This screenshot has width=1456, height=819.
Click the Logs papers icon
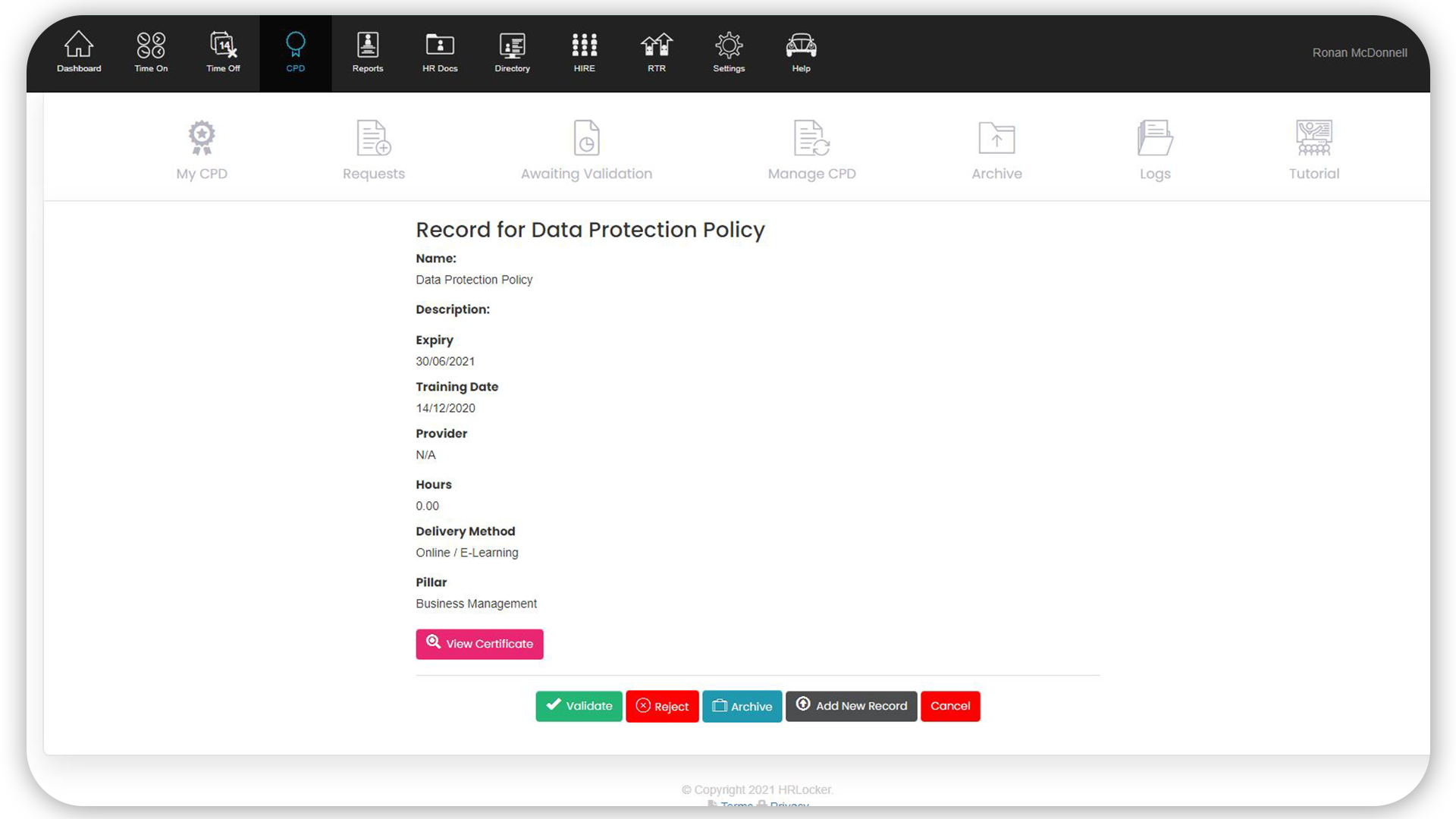pos(1155,137)
